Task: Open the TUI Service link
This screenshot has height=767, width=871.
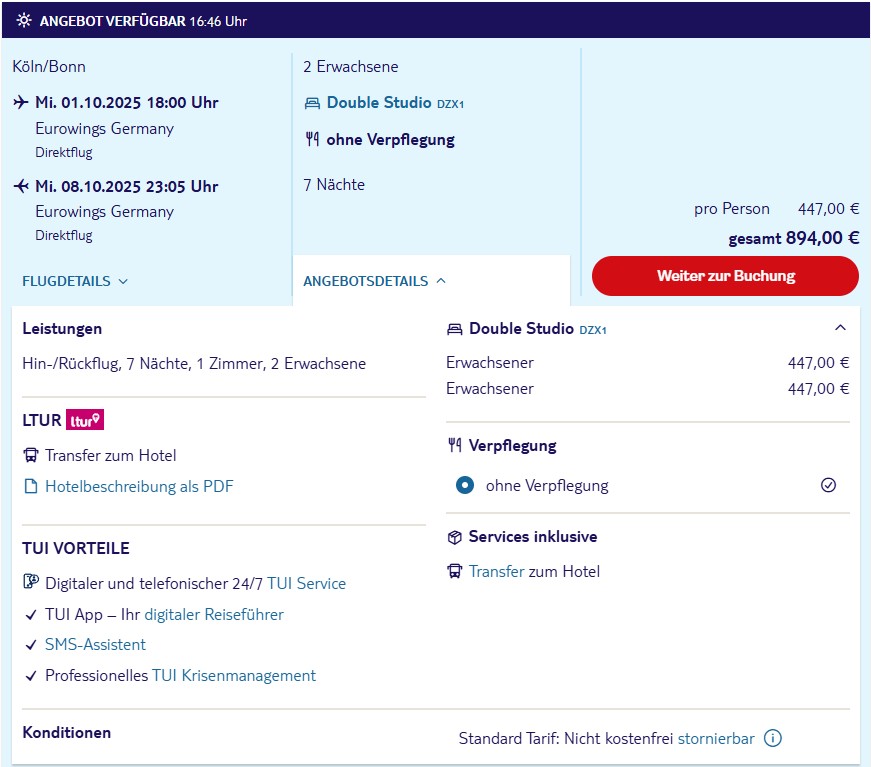Action: coord(307,583)
